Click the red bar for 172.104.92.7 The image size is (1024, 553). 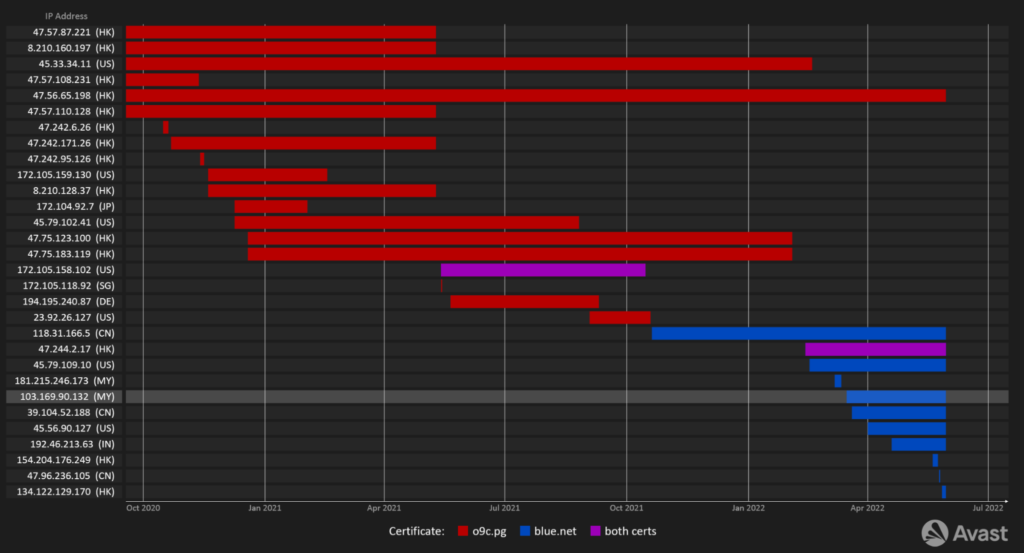coord(271,206)
